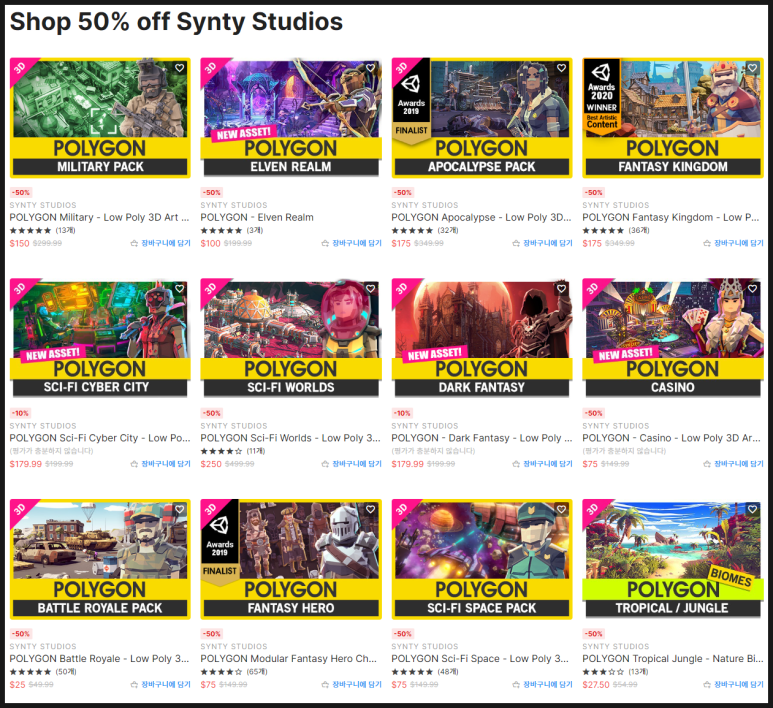Add POLYGON Apocalypse to cart
Screen dimensions: 773x708
542,243
